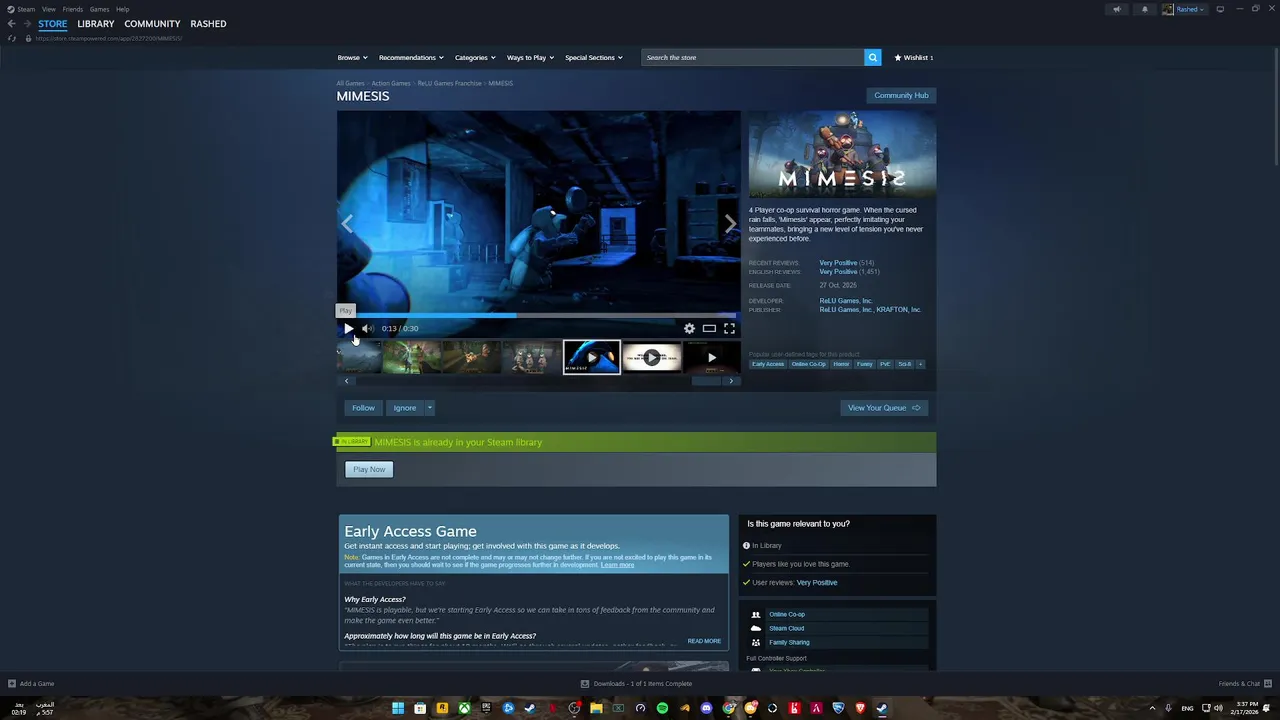Image resolution: width=1280 pixels, height=720 pixels.
Task: Open the Online Co-Op tag
Action: click(809, 364)
